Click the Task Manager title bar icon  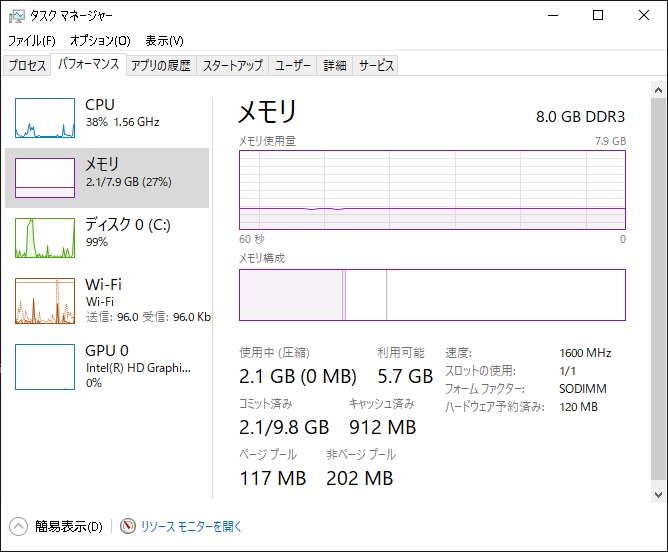point(16,16)
